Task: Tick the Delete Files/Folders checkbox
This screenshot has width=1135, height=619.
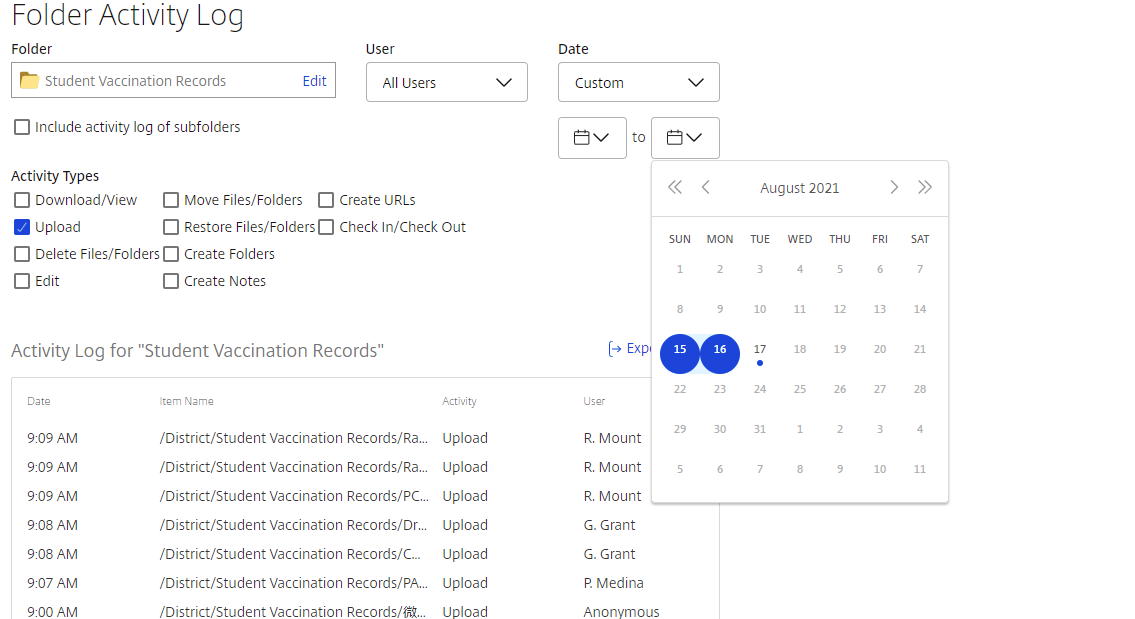Action: coord(22,254)
